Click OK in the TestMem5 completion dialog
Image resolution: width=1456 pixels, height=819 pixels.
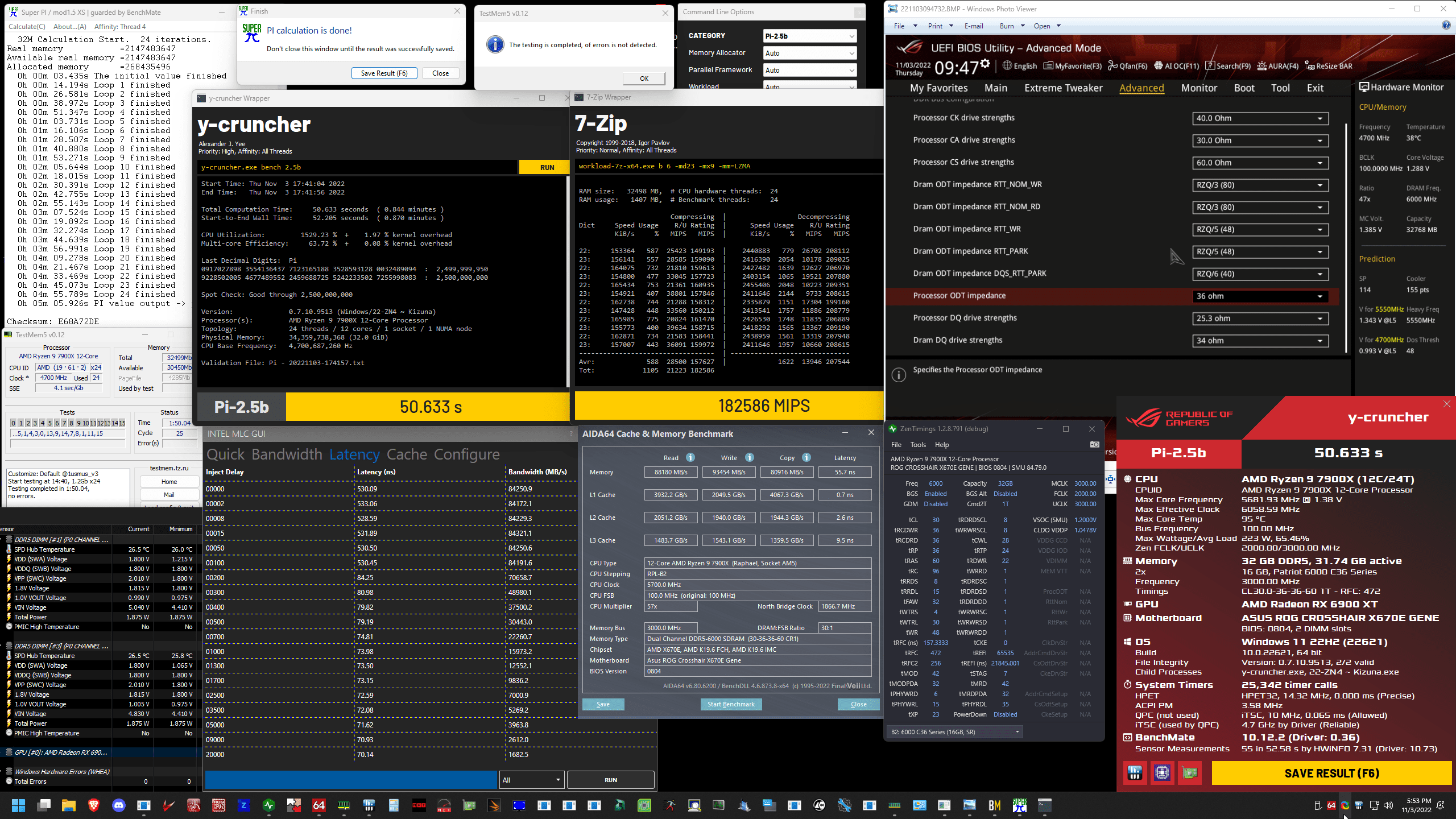pyautogui.click(x=644, y=78)
